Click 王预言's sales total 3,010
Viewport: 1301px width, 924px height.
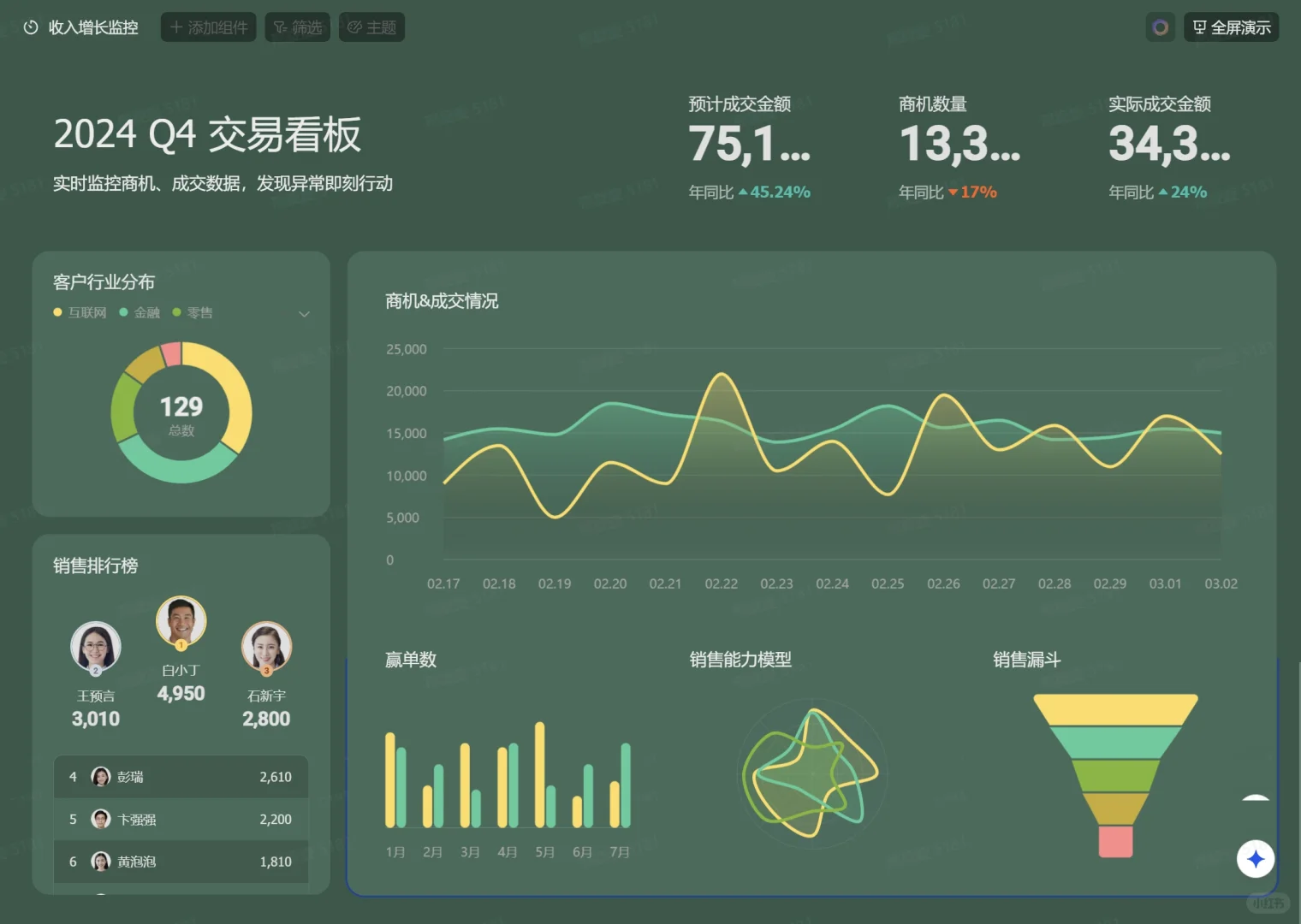tap(96, 719)
